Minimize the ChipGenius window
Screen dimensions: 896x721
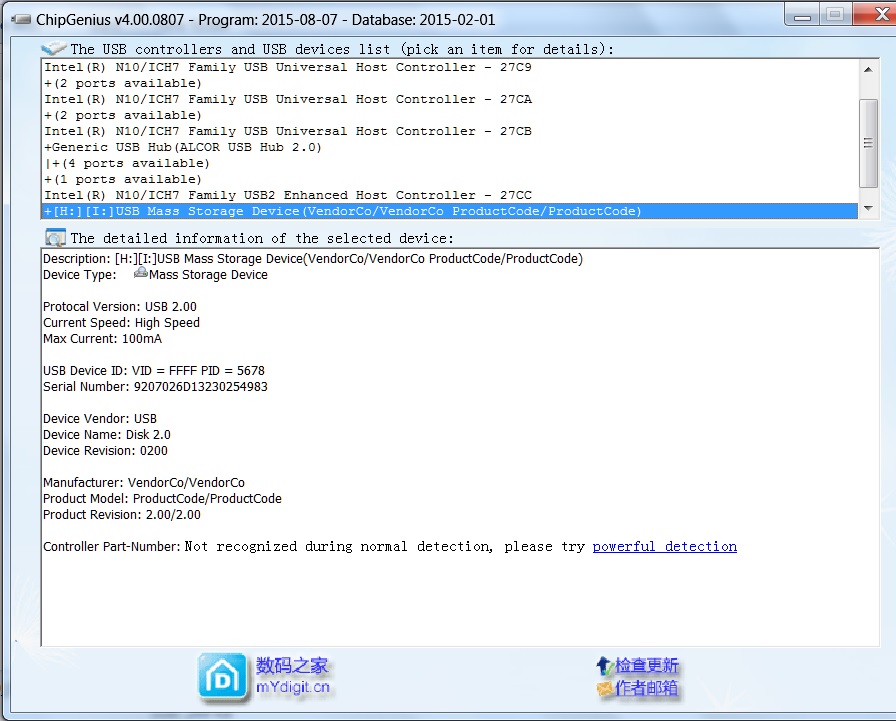point(802,15)
